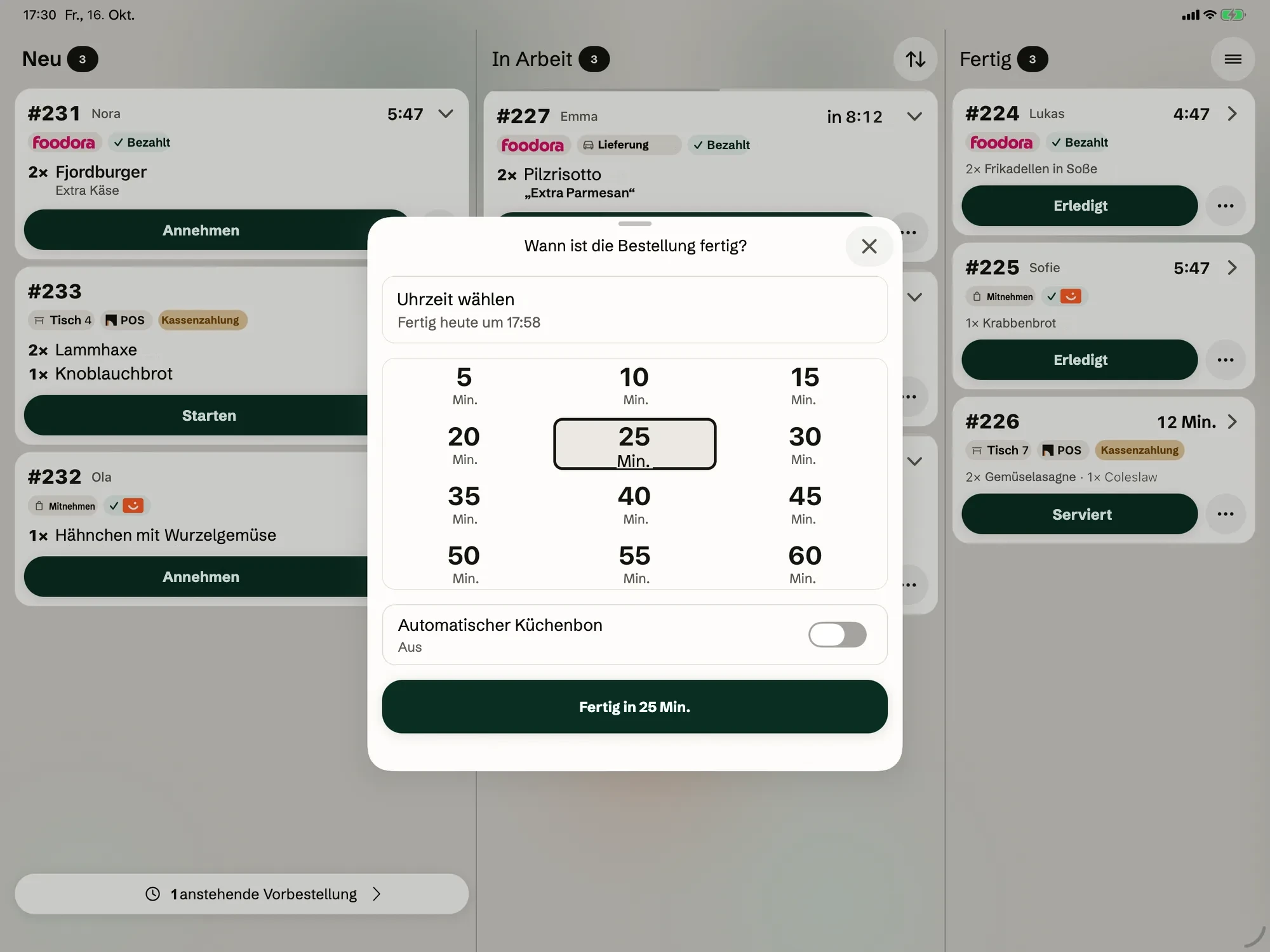Open the hamburger menu in Fertig column
The image size is (1270, 952).
1233,59
